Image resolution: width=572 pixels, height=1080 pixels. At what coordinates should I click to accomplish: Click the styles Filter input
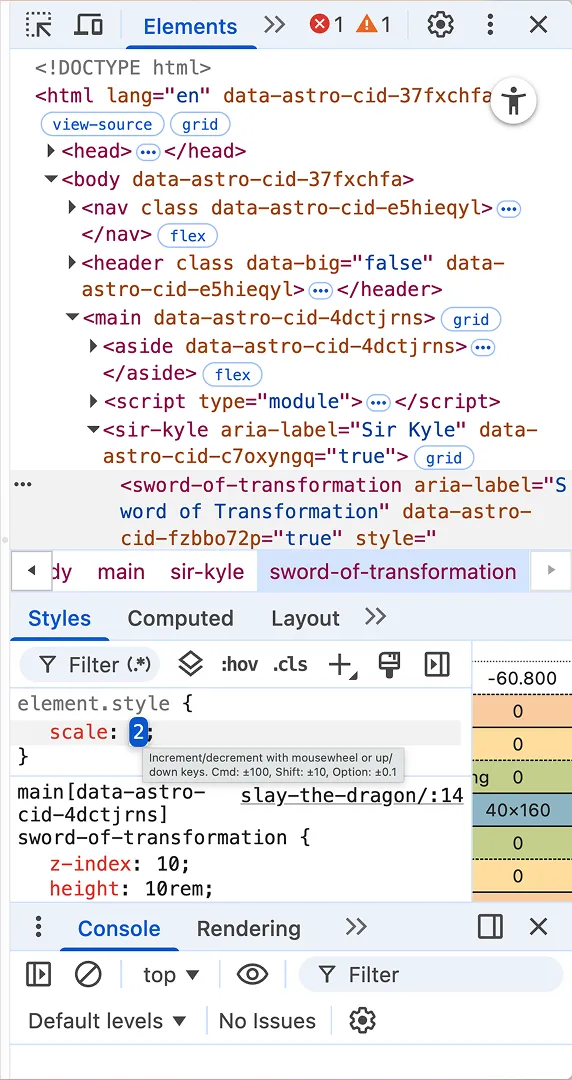point(90,665)
